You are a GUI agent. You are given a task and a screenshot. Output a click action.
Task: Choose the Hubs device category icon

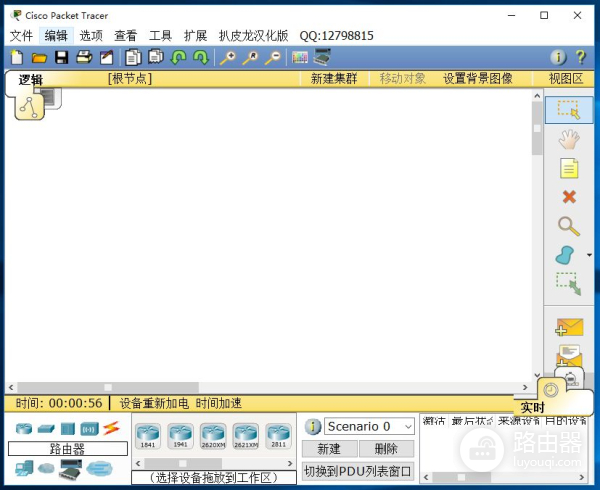[68, 428]
